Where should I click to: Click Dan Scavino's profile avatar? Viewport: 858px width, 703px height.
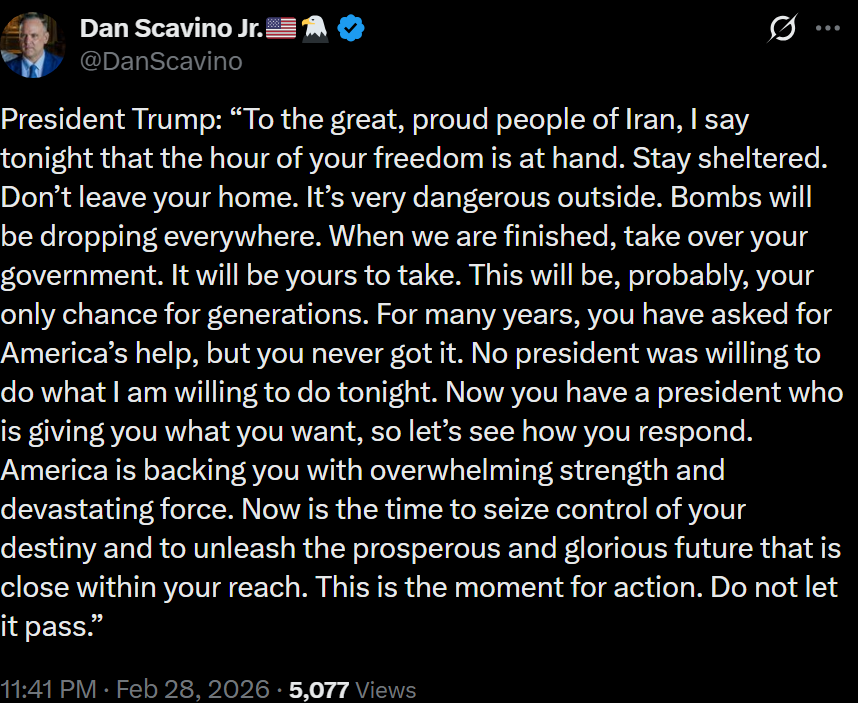tap(32, 43)
